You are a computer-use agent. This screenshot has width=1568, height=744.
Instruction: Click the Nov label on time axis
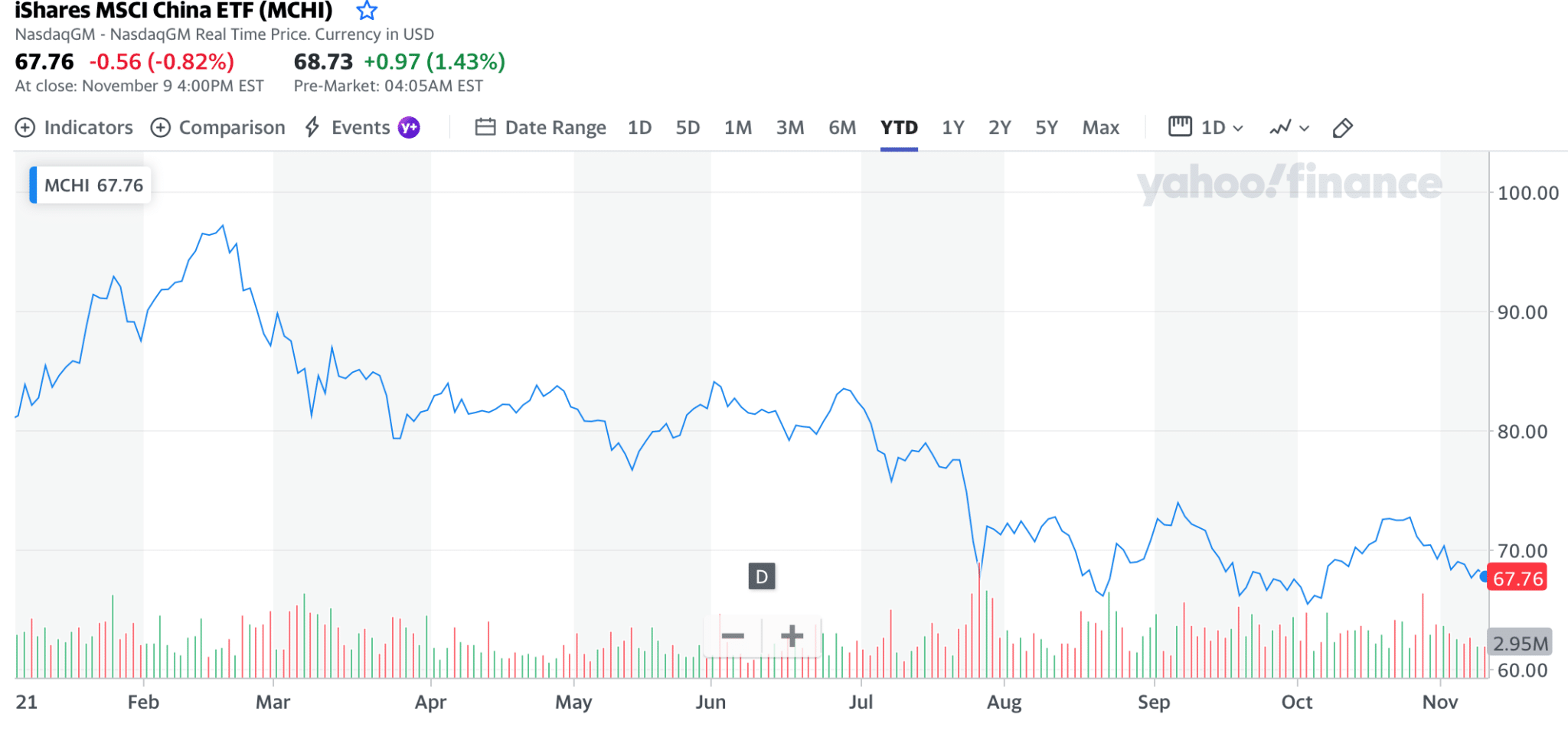click(x=1440, y=702)
